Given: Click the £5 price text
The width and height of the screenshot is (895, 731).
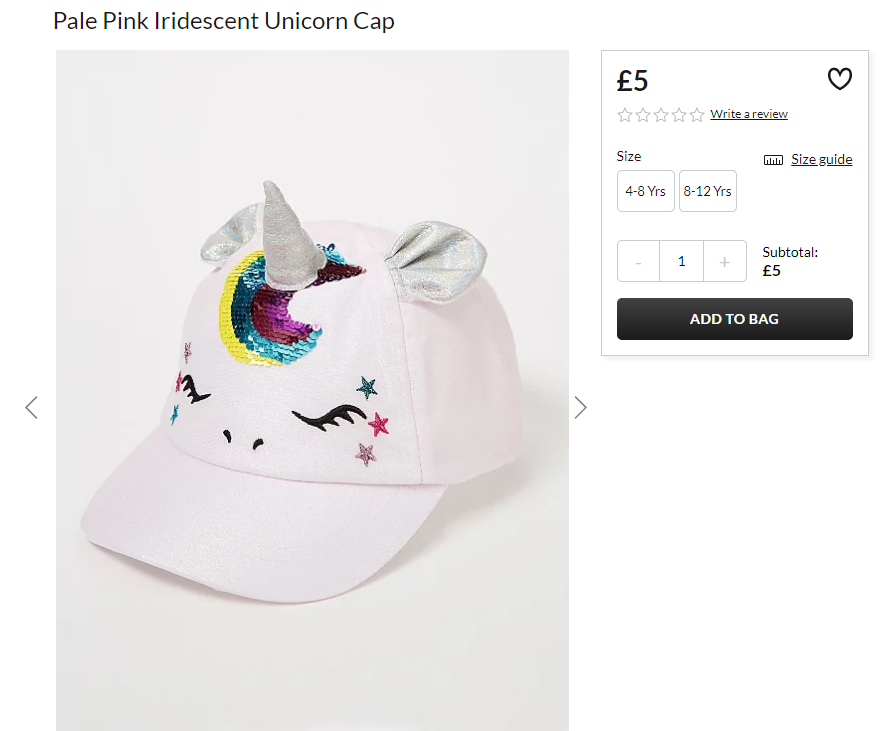Looking at the screenshot, I should [632, 80].
